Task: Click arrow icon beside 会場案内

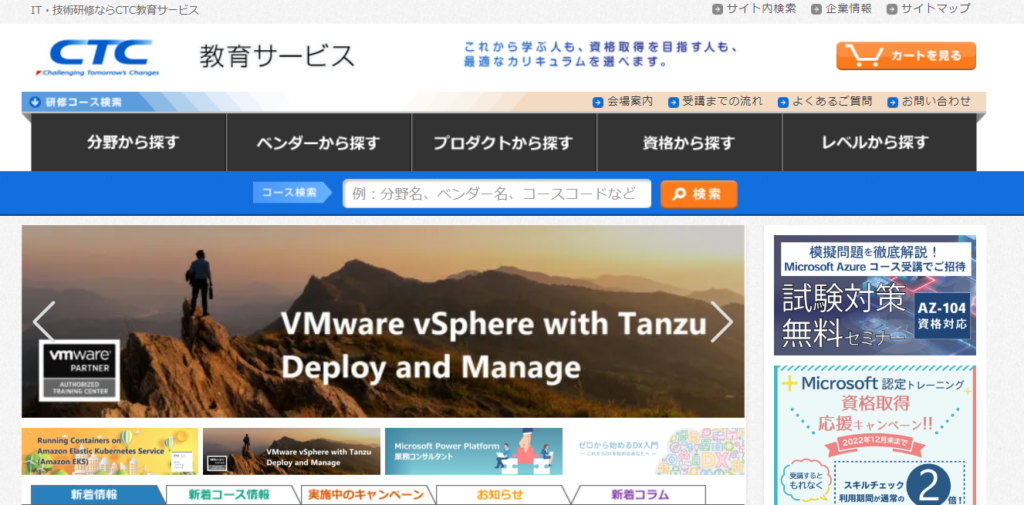Action: coord(598,102)
